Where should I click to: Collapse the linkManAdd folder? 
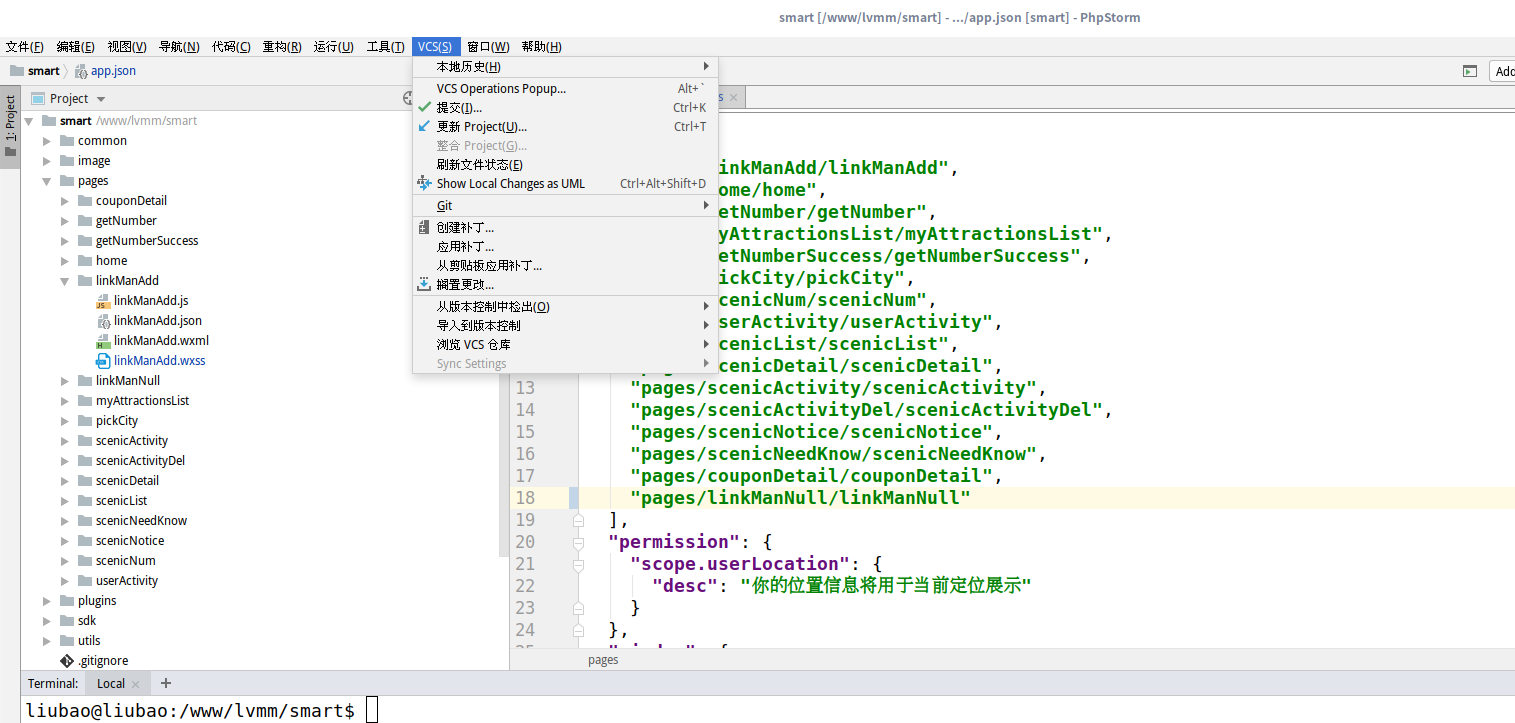click(x=64, y=280)
